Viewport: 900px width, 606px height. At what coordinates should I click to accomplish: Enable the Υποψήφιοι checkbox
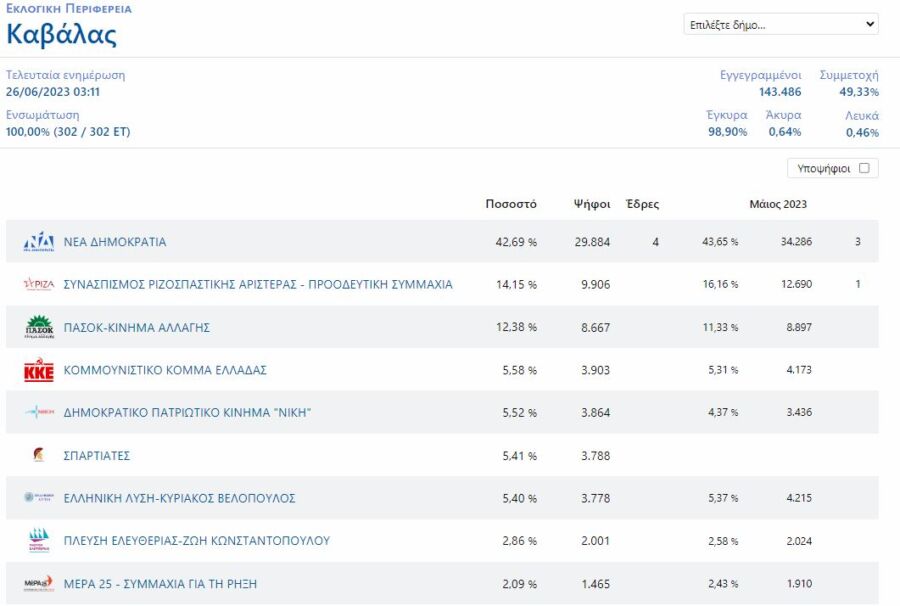864,168
